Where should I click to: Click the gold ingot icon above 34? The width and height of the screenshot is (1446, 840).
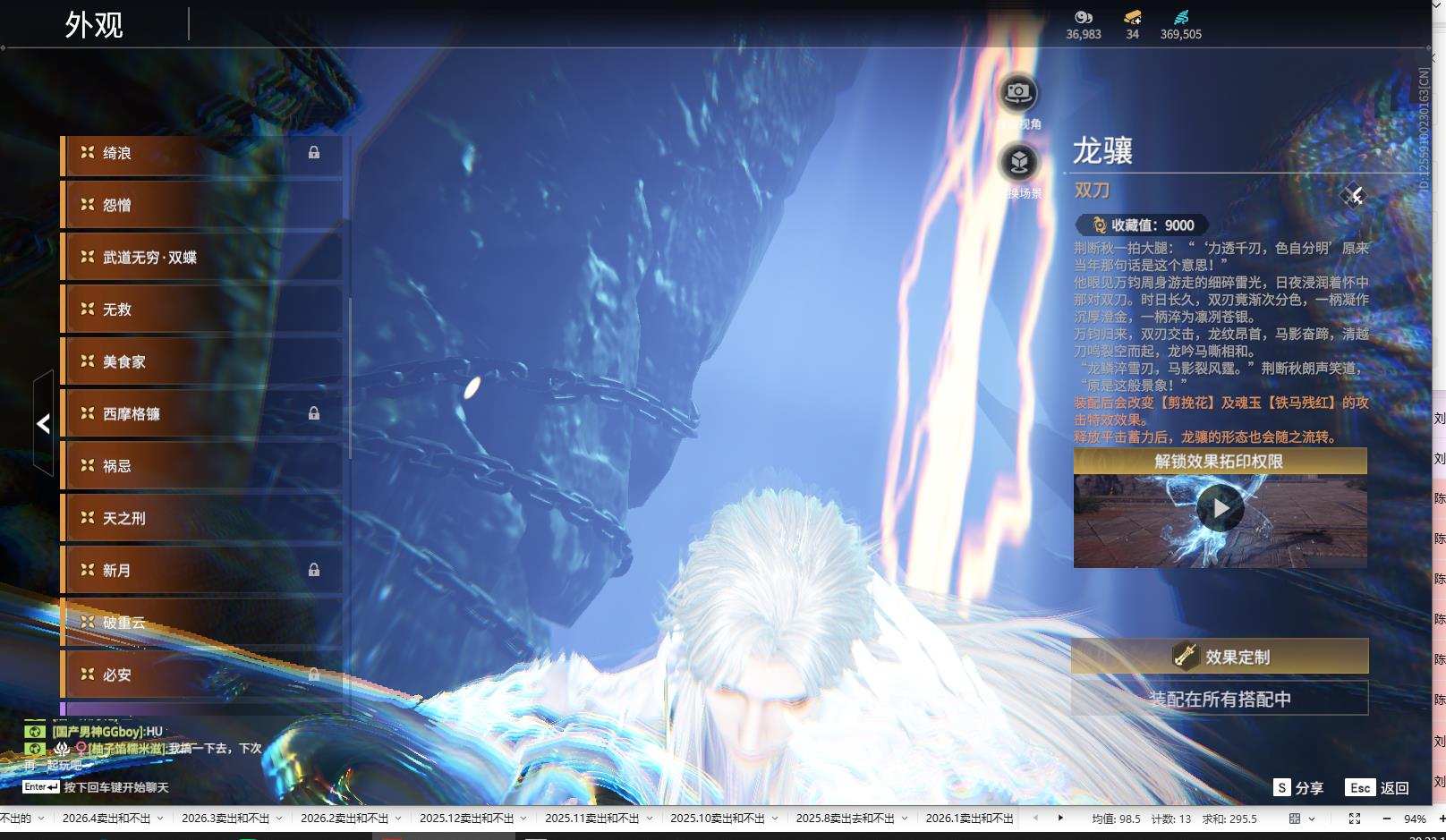(1133, 17)
